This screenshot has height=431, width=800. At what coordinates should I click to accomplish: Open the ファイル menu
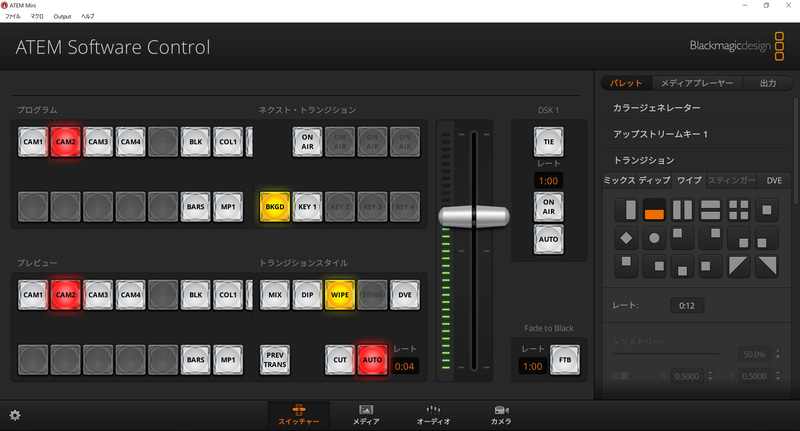(13, 16)
